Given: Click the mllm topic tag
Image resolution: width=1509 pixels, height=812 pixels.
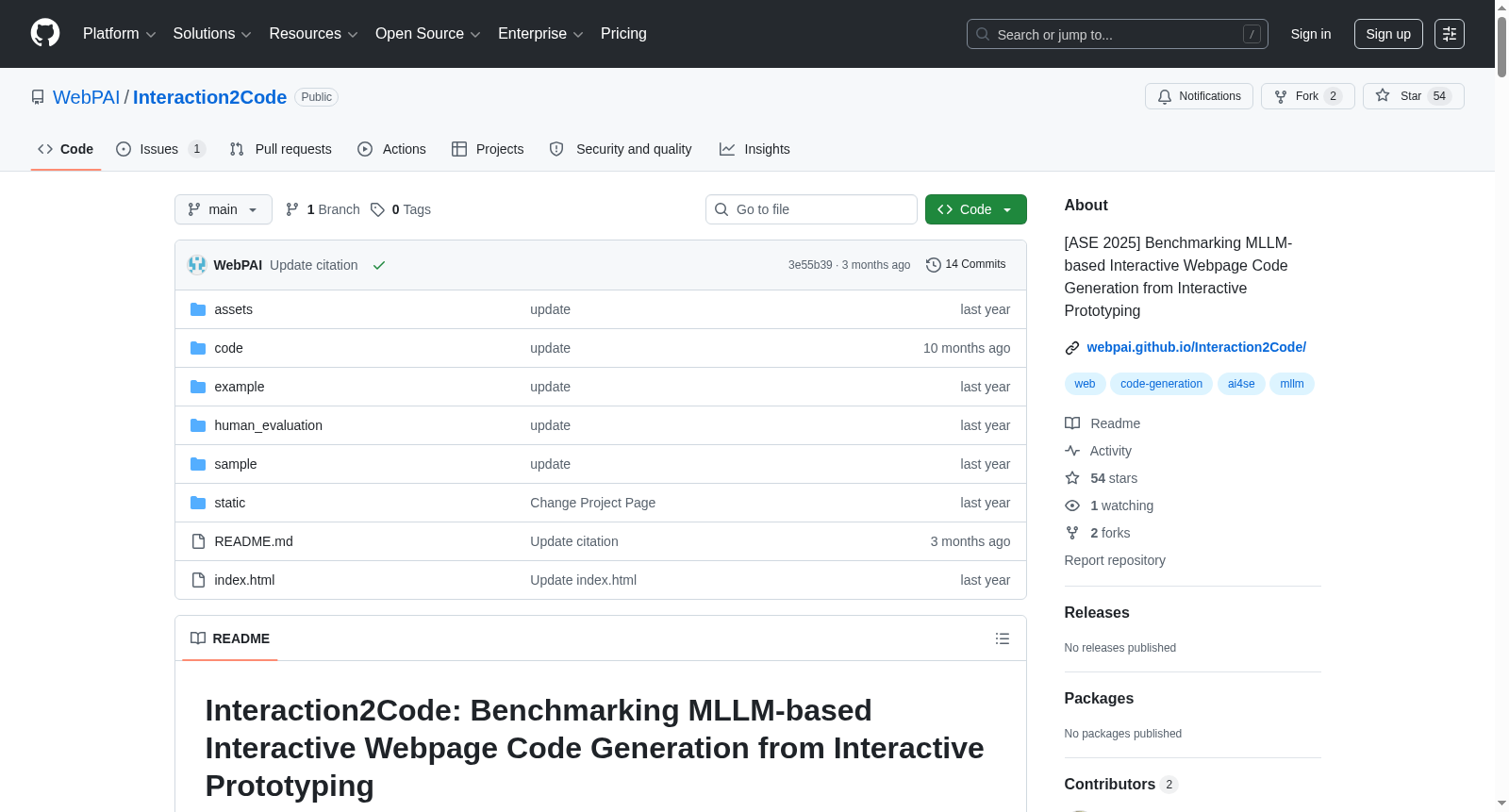Looking at the screenshot, I should click(x=1292, y=384).
